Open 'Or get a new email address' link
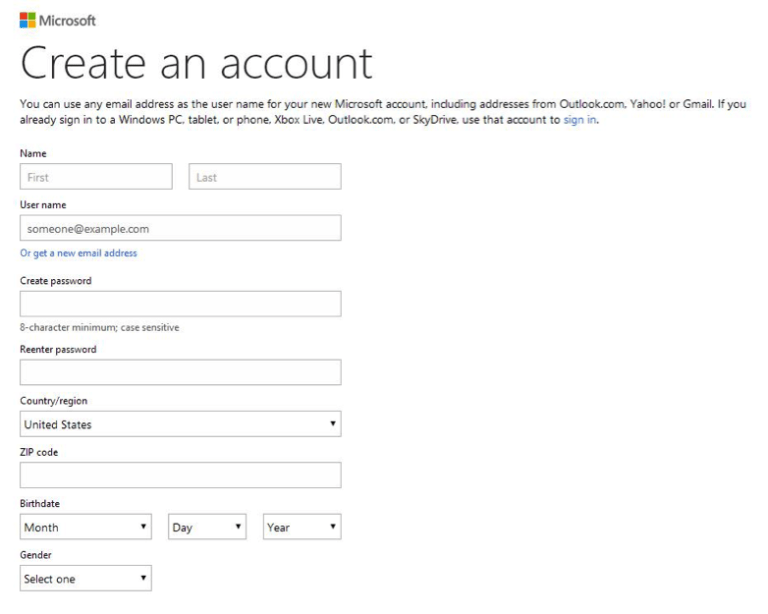Viewport: 768px width, 614px height. pos(78,253)
